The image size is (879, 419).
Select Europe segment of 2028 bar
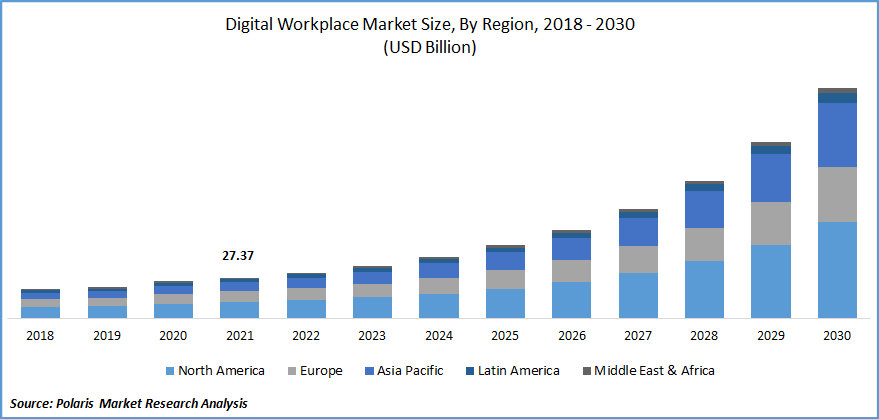click(x=704, y=245)
